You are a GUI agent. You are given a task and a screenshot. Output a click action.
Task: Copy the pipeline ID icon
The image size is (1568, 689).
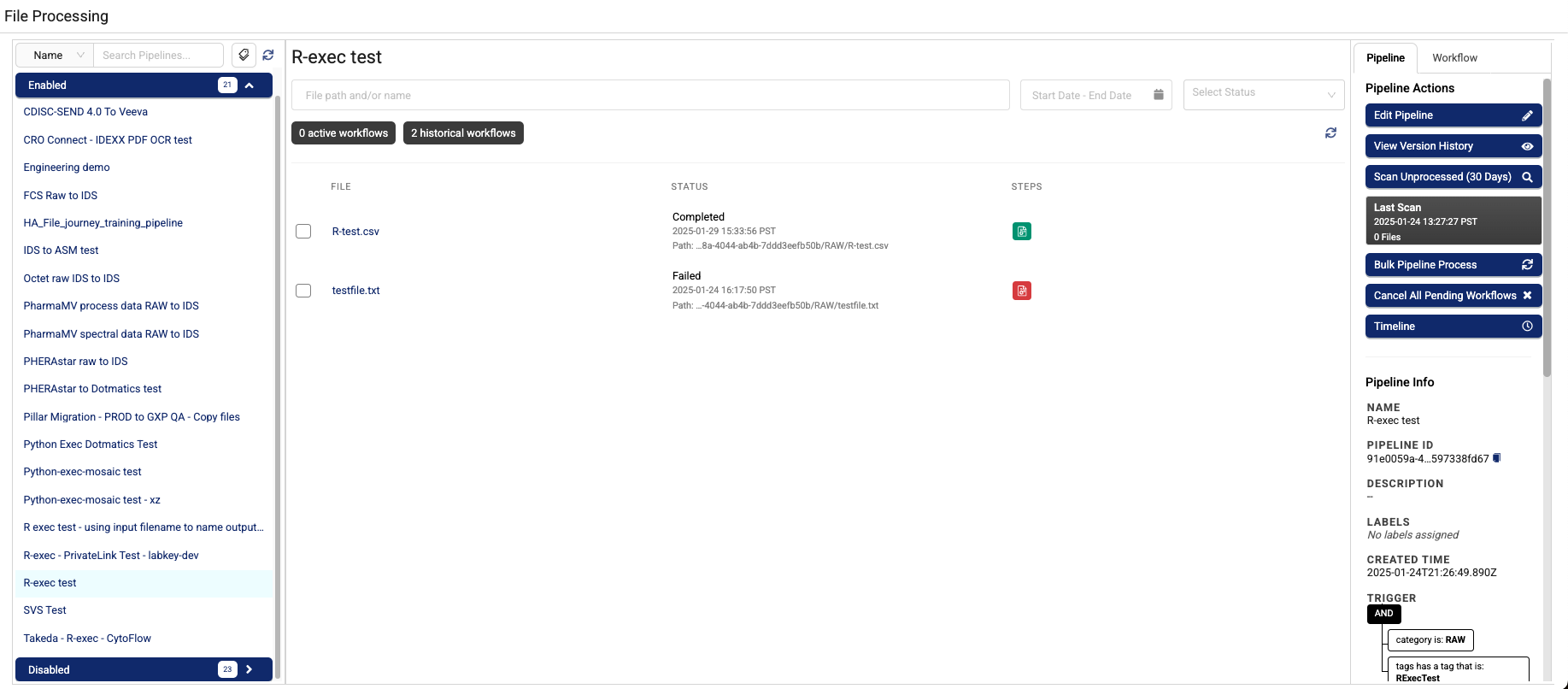click(x=1496, y=458)
